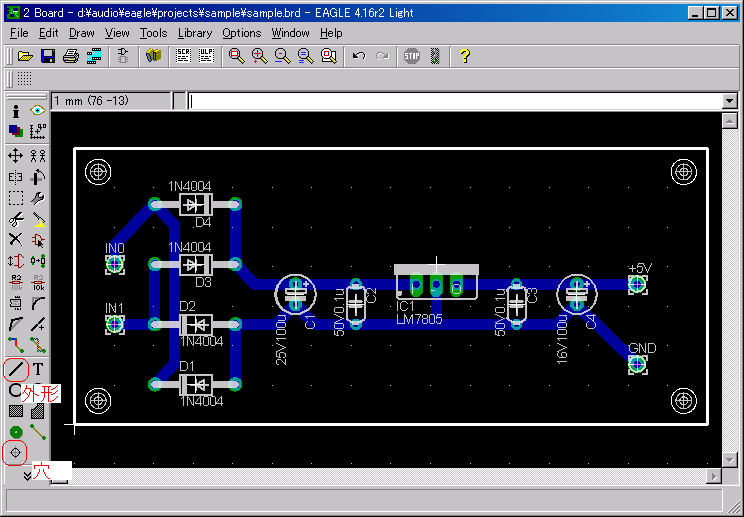
Task: Select the Group selection tool
Action: [x=16, y=198]
